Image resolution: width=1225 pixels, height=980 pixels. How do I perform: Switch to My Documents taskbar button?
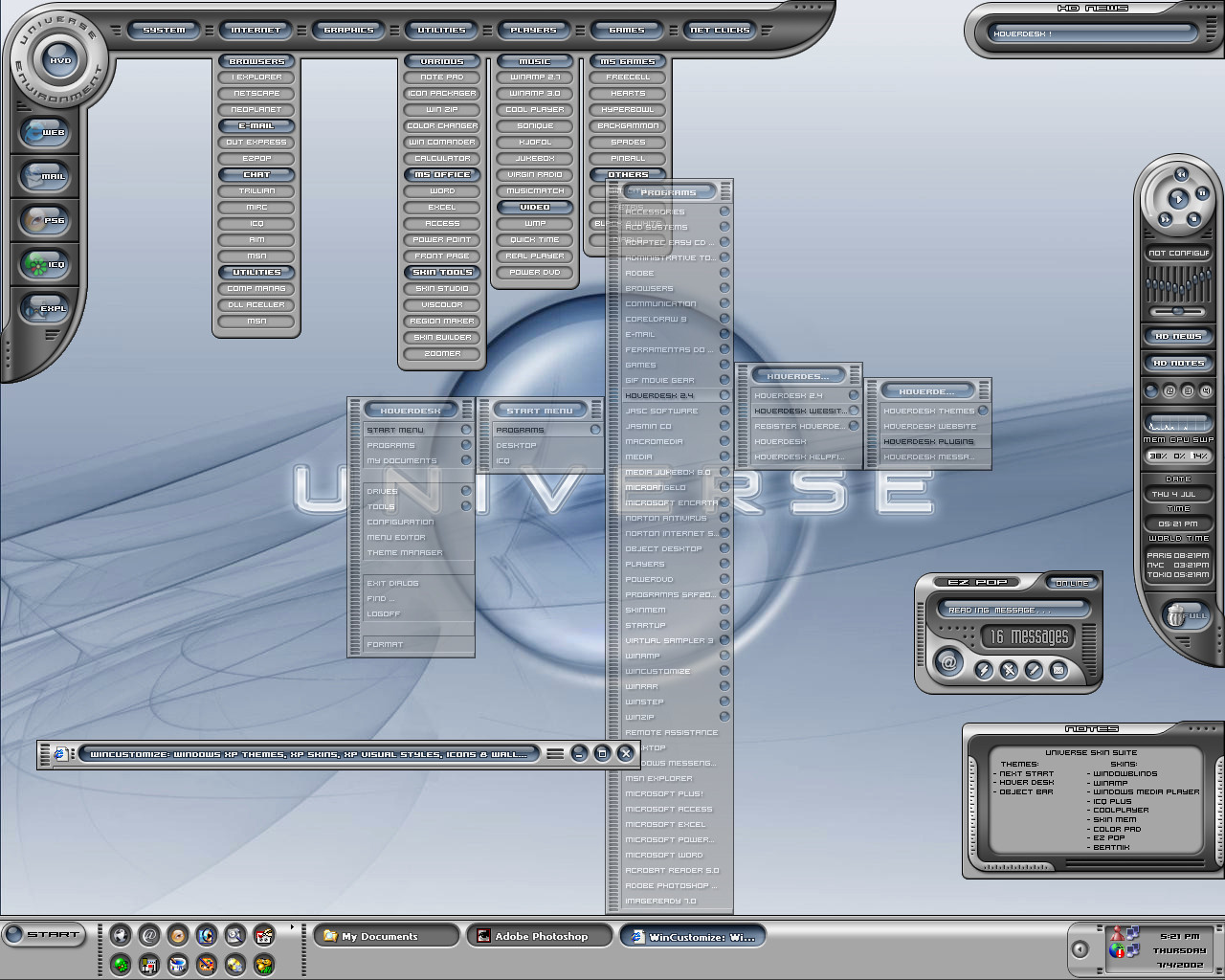[387, 936]
